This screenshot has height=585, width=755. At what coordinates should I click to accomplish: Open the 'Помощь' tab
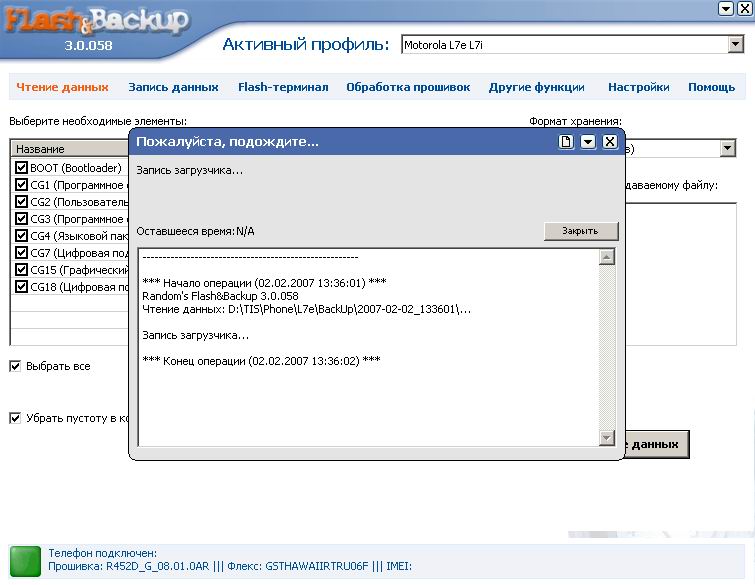pos(711,87)
